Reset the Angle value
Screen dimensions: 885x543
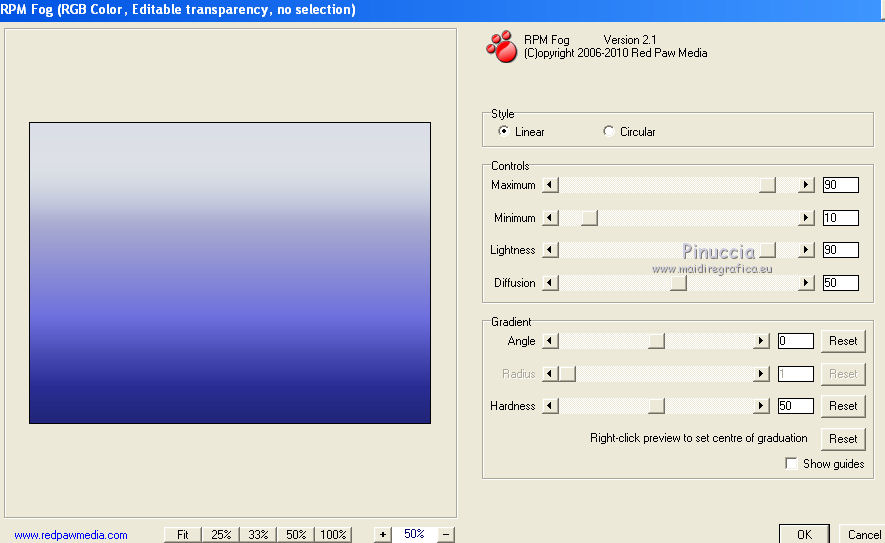843,341
